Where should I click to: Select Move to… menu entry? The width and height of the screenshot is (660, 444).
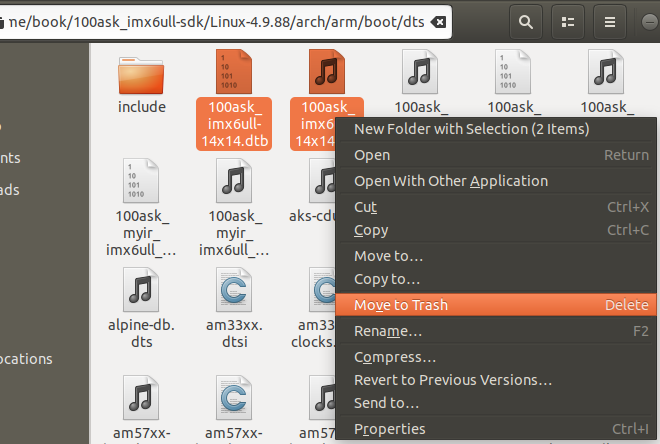[x=496, y=256]
